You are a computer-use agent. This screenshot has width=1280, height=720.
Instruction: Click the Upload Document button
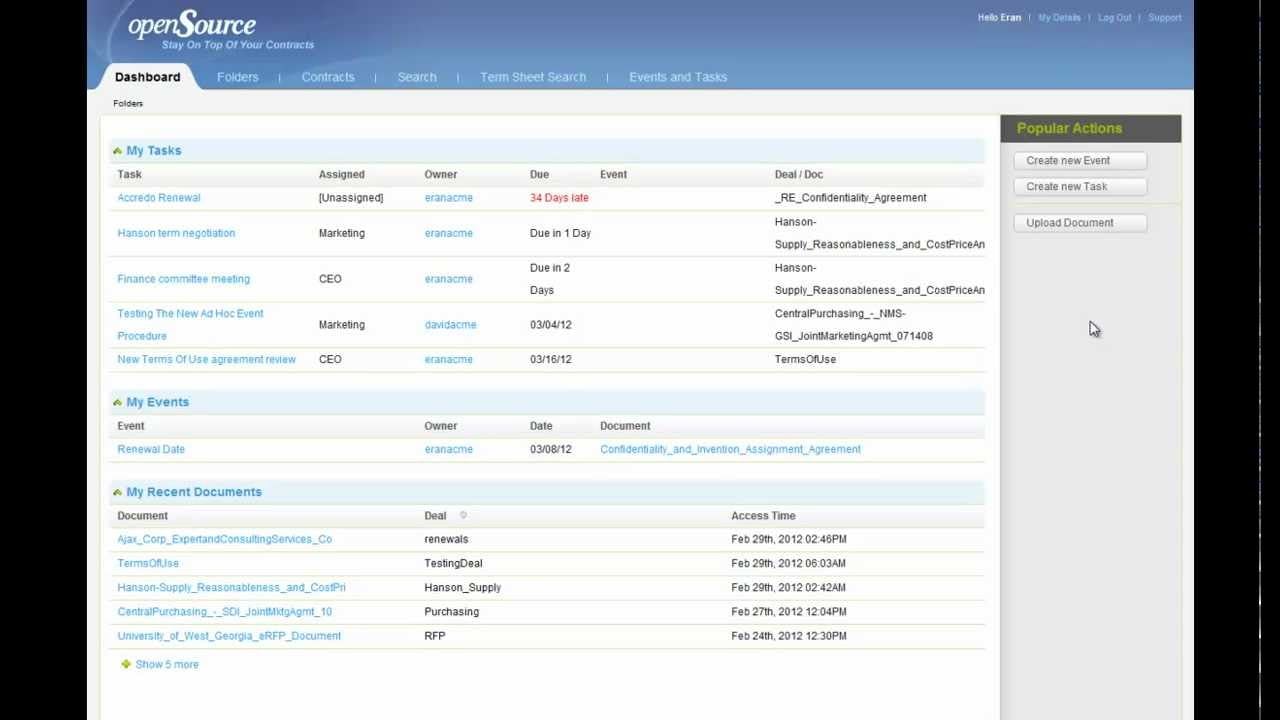pos(1079,222)
